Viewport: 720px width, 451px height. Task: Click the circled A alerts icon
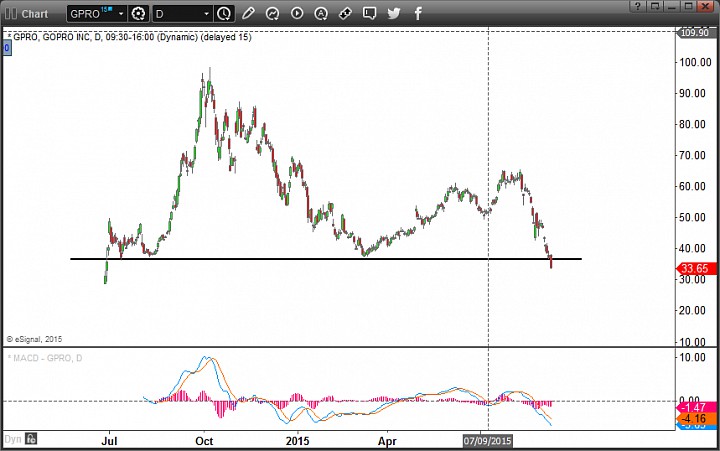(x=321, y=14)
